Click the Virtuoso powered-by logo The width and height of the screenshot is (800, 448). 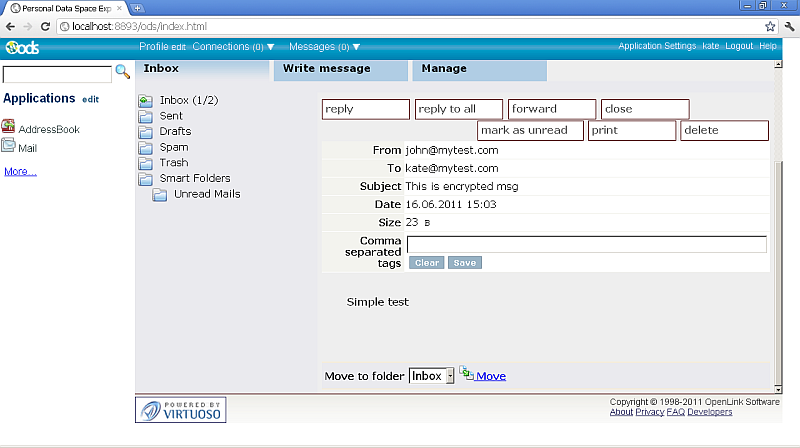[x=181, y=409]
